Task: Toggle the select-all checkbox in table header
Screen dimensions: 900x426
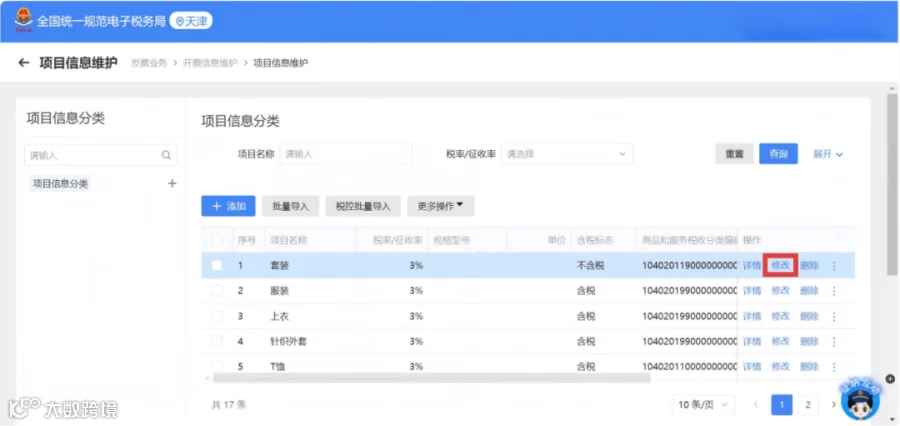Action: (216, 240)
